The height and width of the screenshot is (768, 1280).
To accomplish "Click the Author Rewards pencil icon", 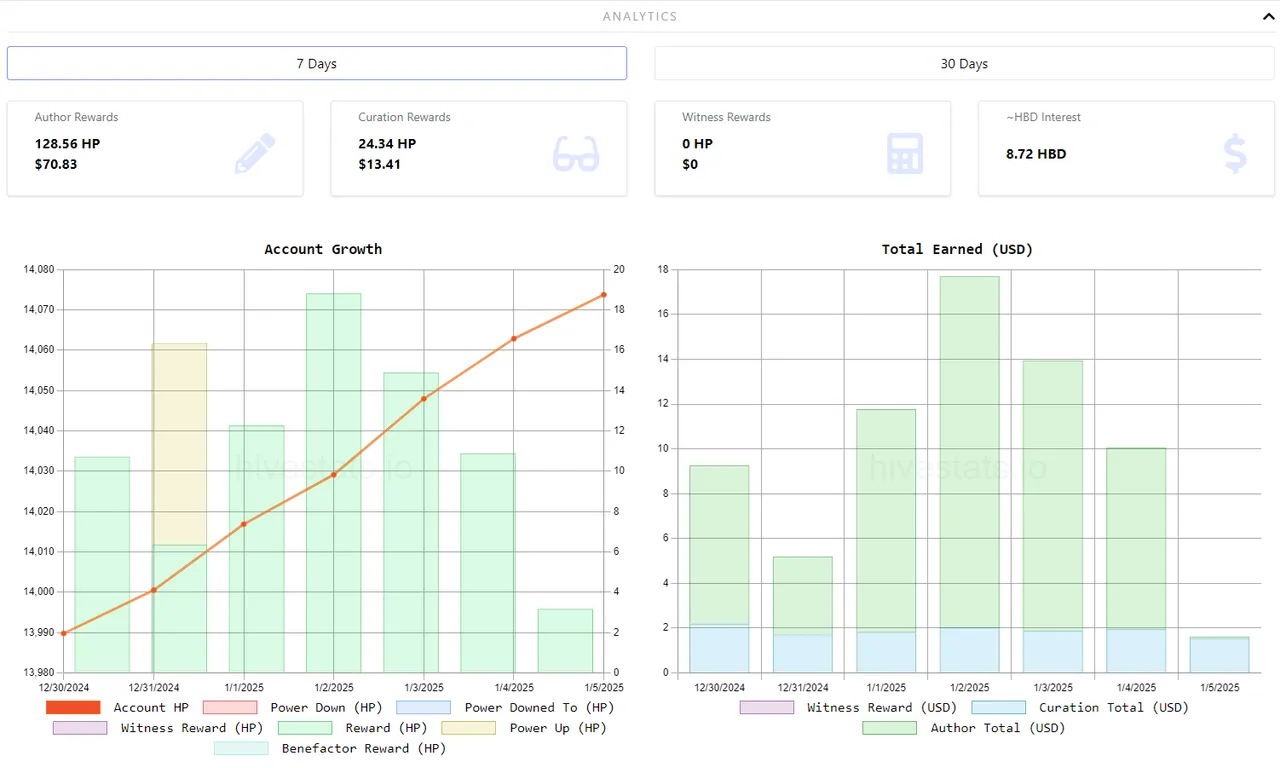I will pyautogui.click(x=254, y=154).
